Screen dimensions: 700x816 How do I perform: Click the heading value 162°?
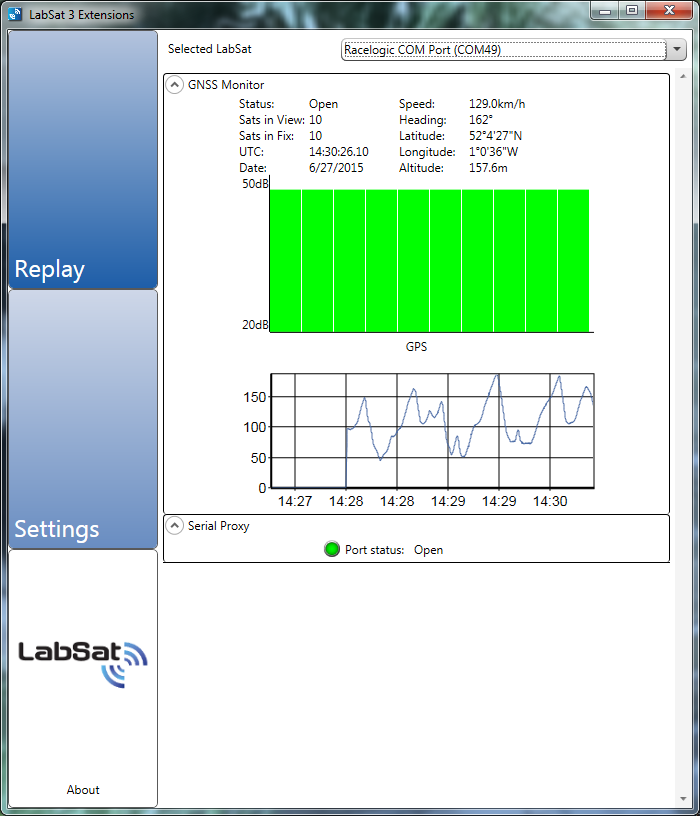(x=481, y=120)
